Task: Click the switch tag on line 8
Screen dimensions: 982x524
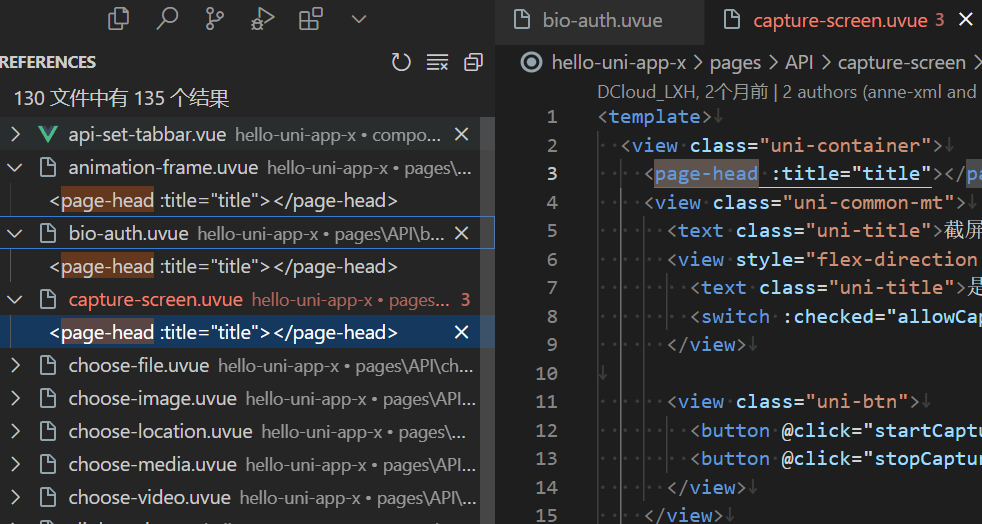Action: 735,316
